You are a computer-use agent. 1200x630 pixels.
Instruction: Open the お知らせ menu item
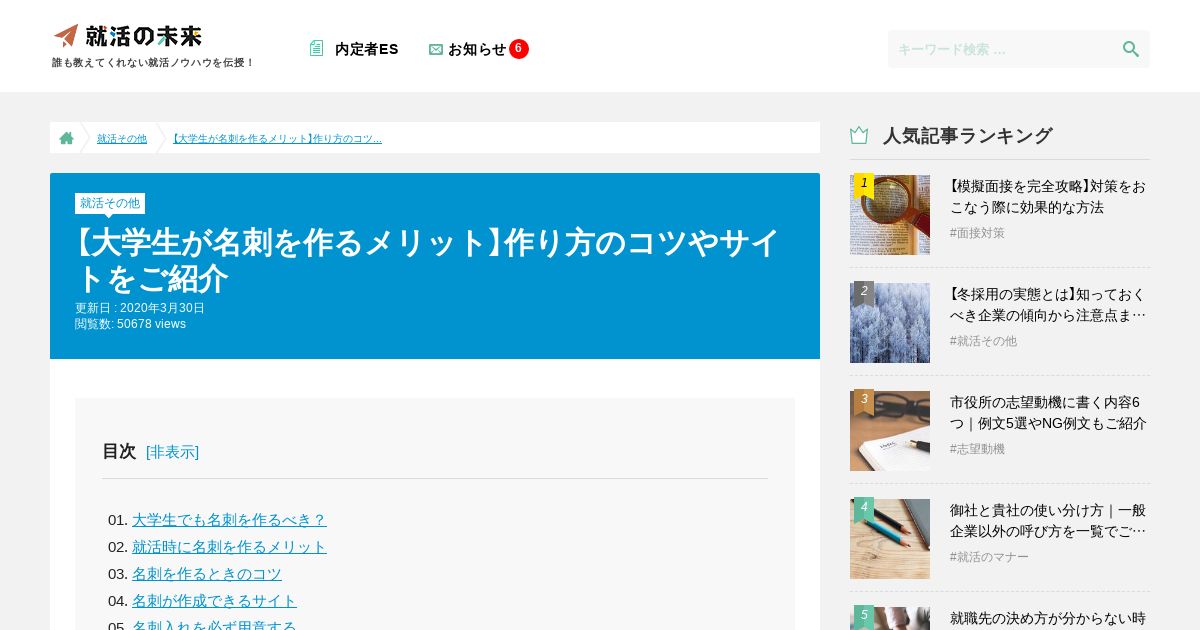tap(477, 49)
